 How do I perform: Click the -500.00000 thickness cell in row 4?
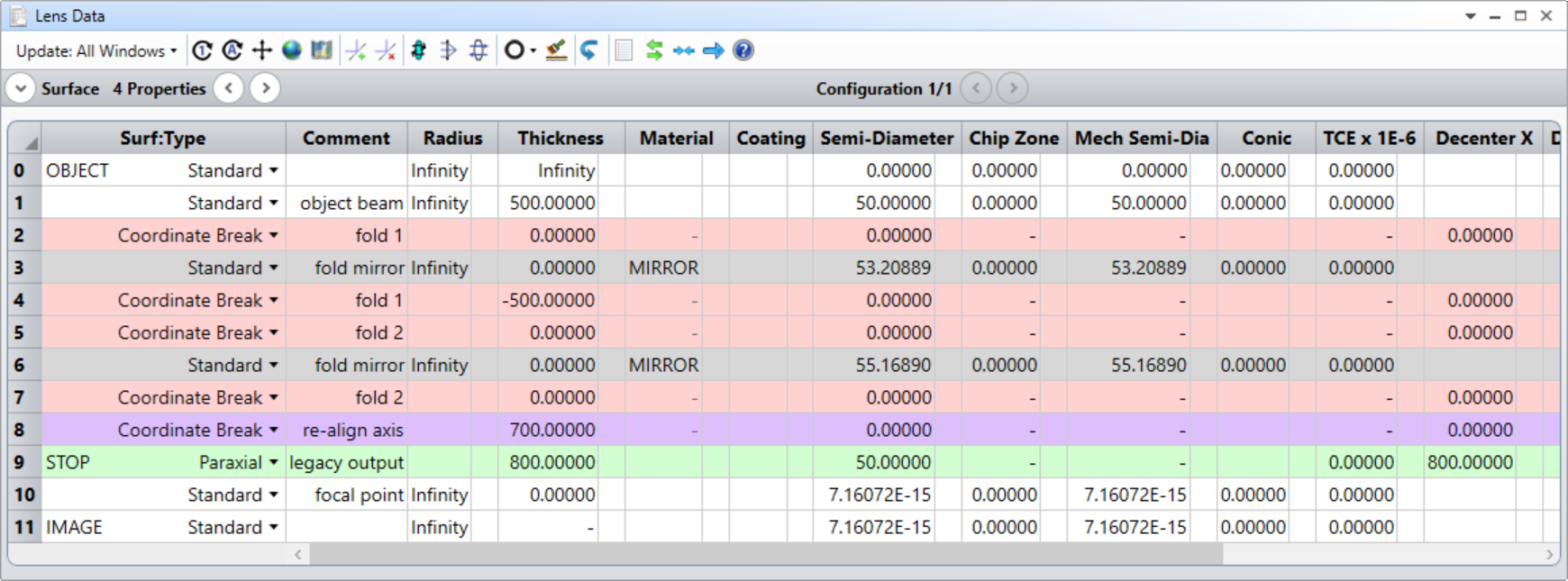coord(548,300)
